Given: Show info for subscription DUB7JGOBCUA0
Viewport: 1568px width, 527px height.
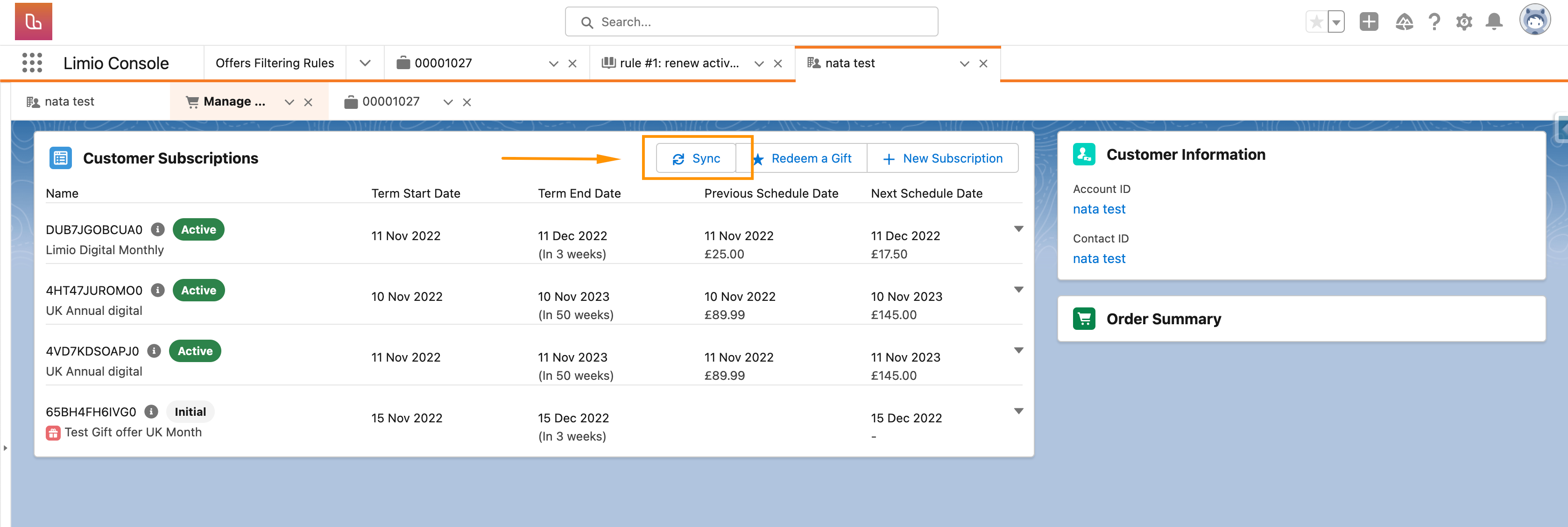Looking at the screenshot, I should (158, 230).
